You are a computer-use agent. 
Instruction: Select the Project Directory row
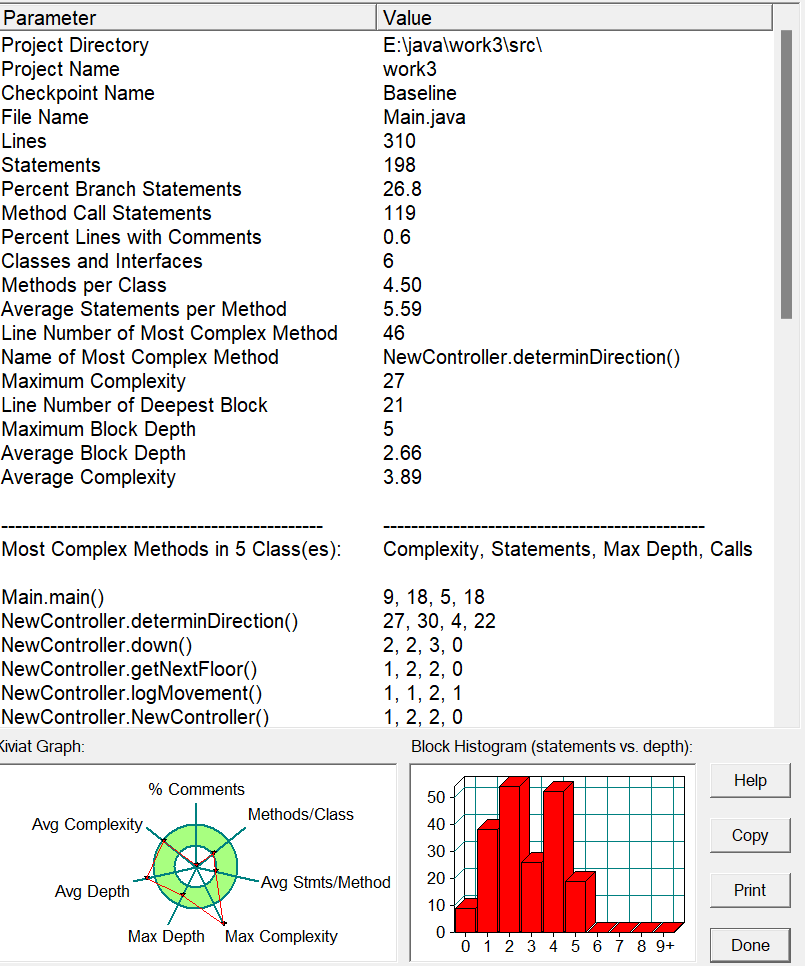click(x=387, y=45)
